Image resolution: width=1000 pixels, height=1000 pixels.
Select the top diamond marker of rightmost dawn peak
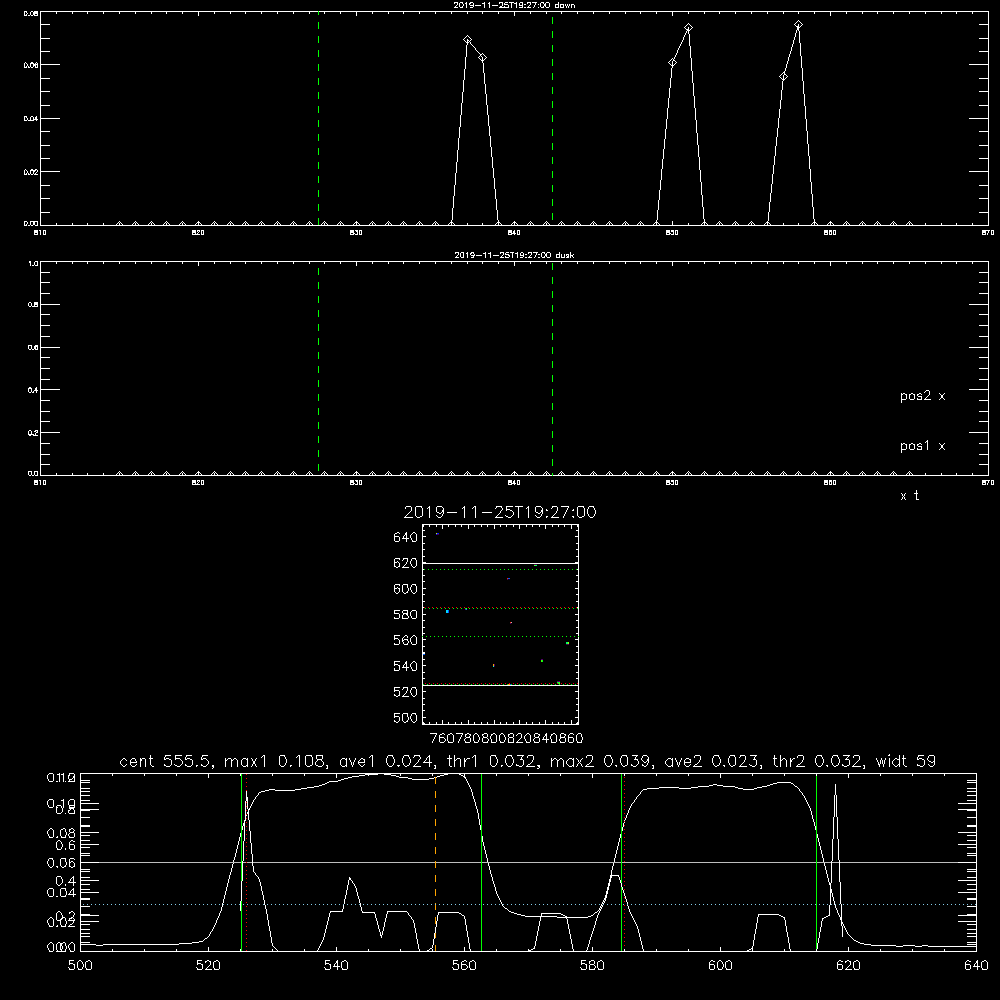pyautogui.click(x=798, y=25)
